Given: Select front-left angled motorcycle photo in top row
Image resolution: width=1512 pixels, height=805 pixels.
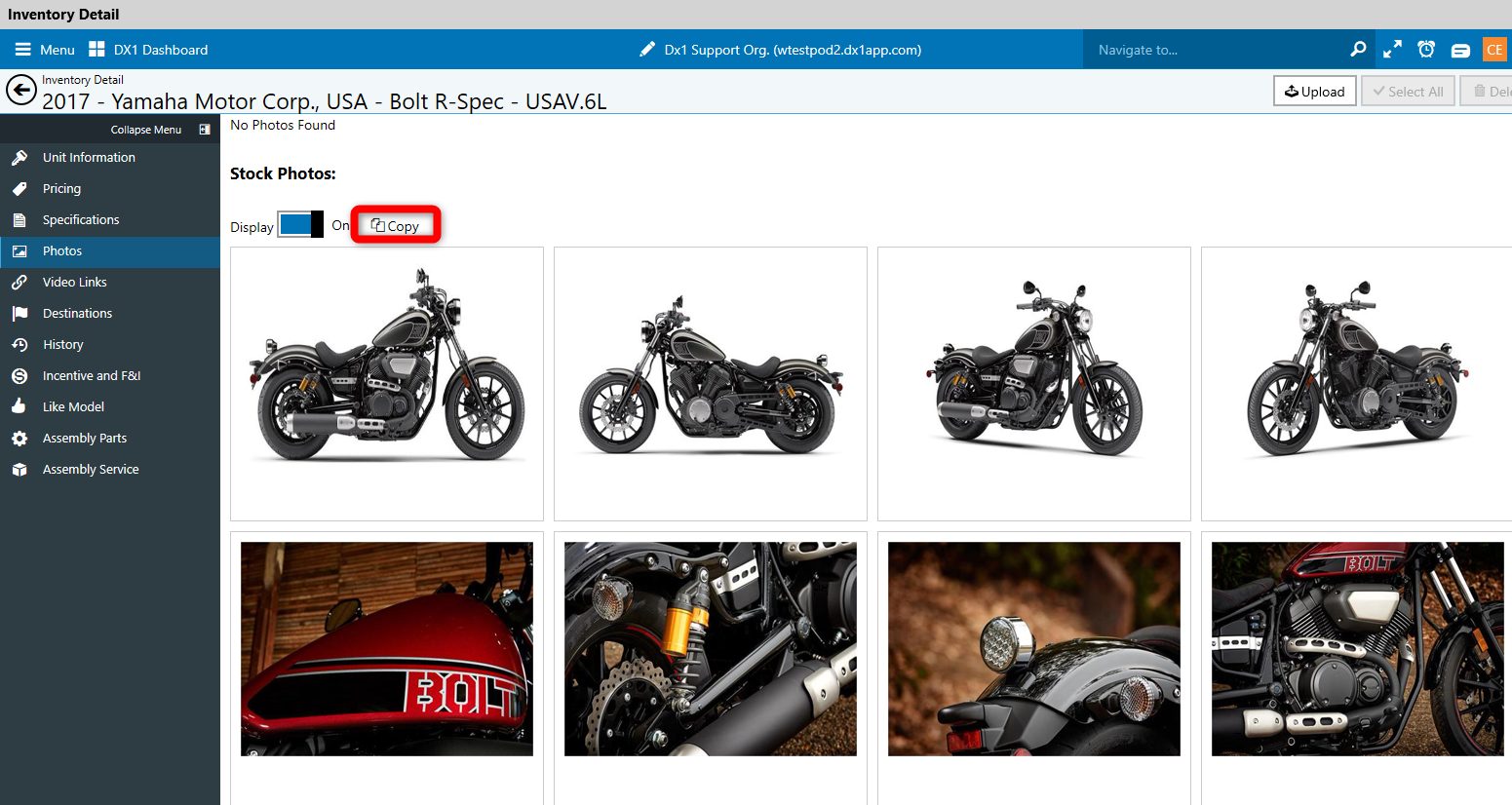Looking at the screenshot, I should coord(1357,384).
